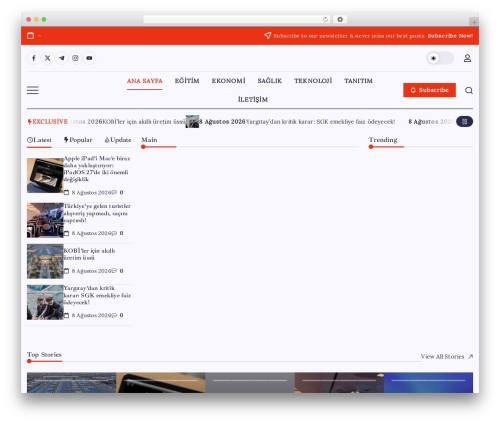This screenshot has width=500, height=423.
Task: Click the red Subscribe button
Action: [429, 90]
